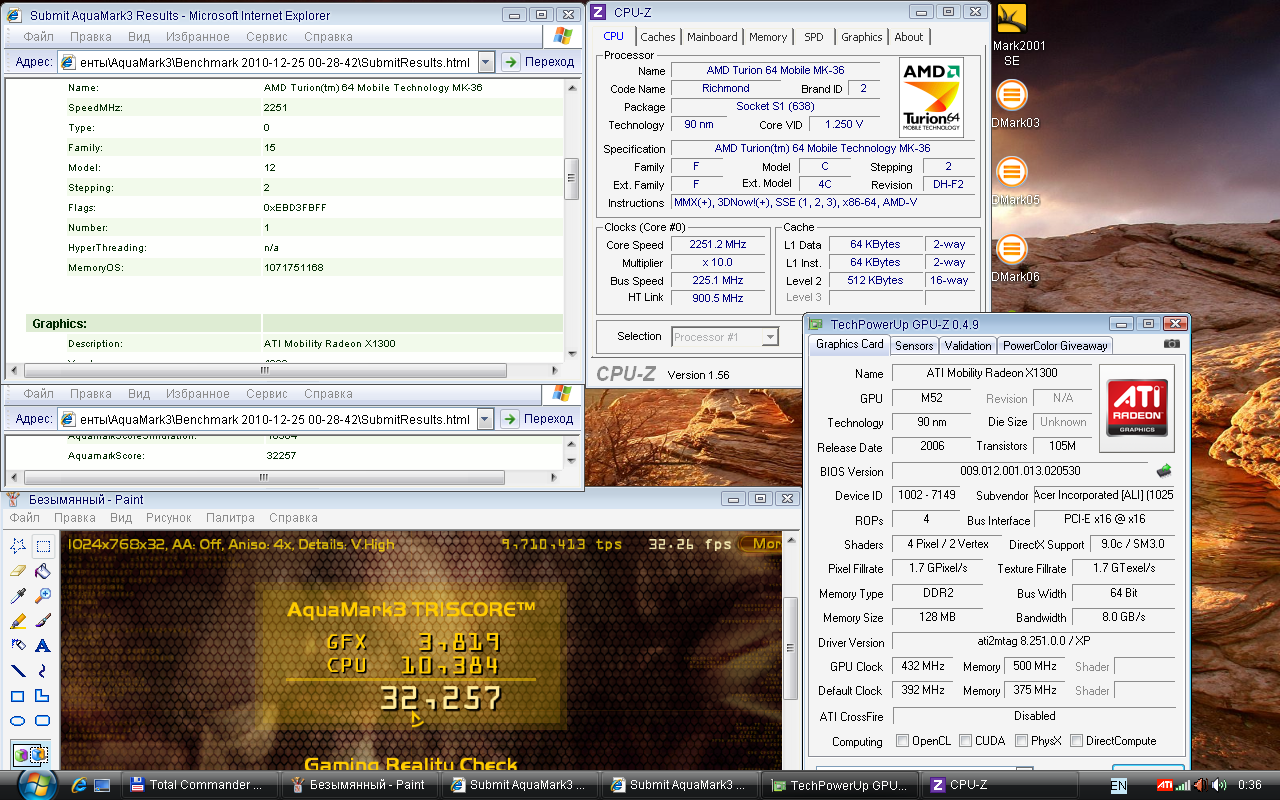Open the 3DMark06 desktop shortcut
Screen dimensions: 1280x800
(x=1012, y=257)
